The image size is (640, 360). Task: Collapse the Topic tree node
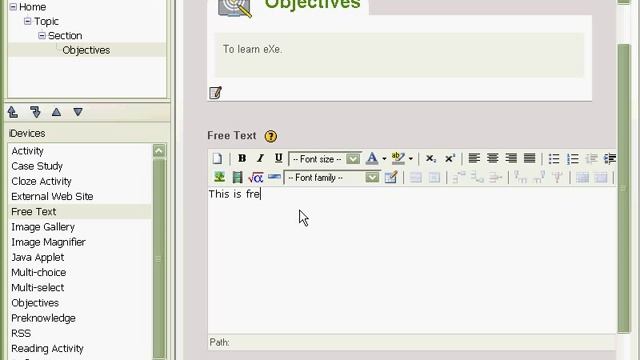[27, 21]
